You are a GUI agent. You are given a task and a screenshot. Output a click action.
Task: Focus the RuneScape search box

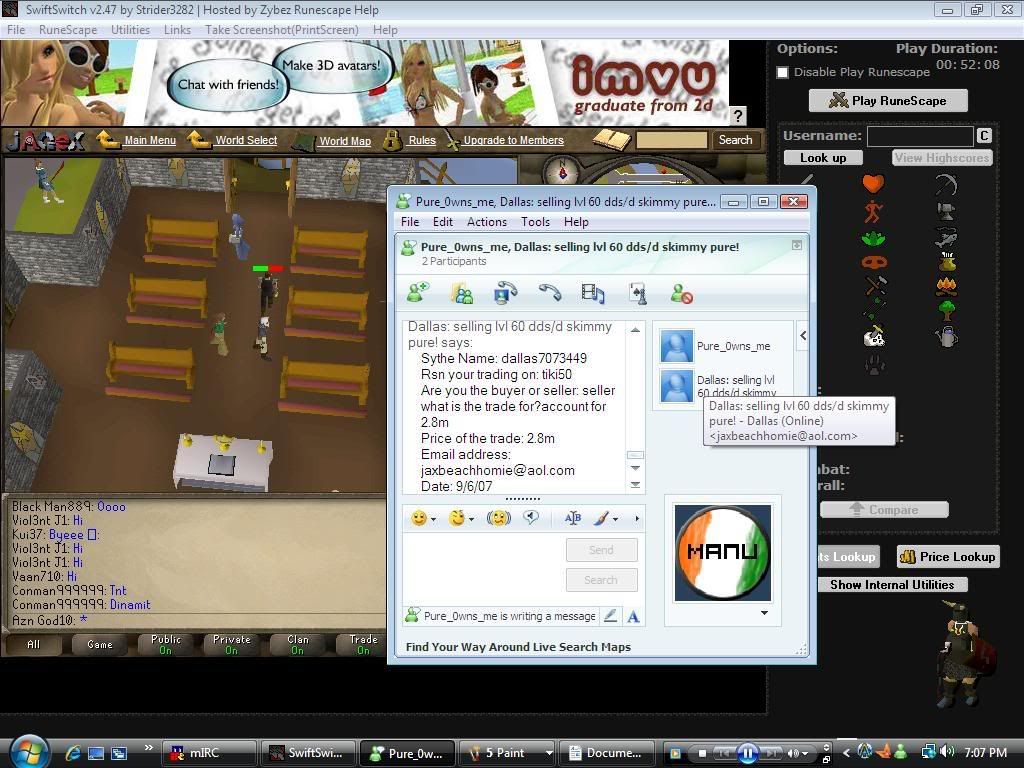672,140
